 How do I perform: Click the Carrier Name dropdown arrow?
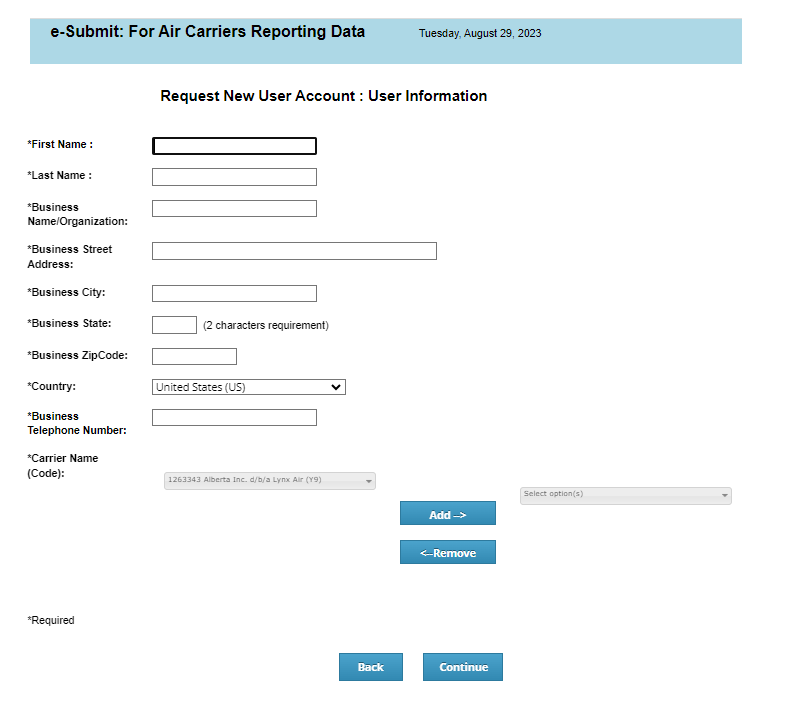(367, 480)
